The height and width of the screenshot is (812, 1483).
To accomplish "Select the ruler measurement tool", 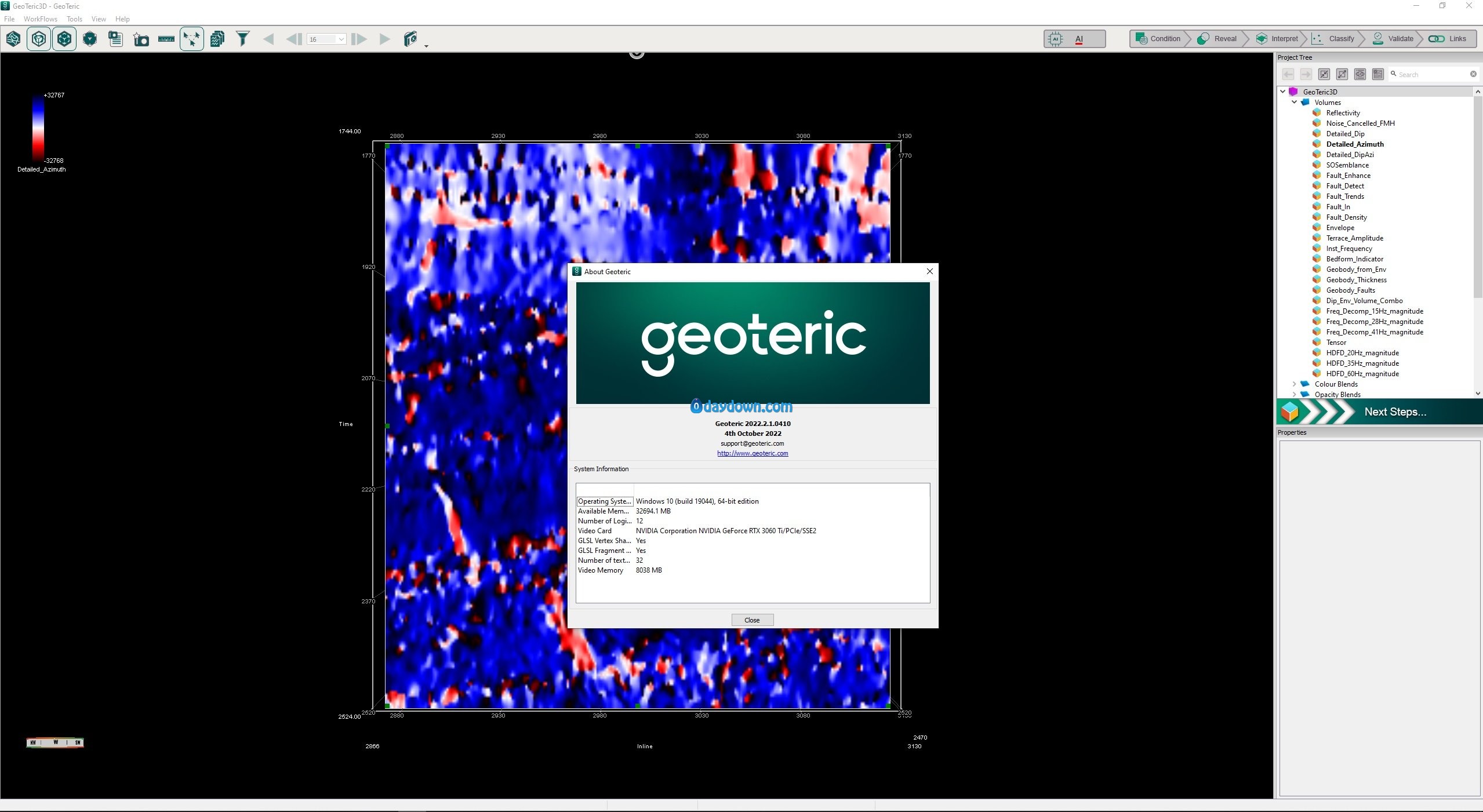I will (166, 39).
